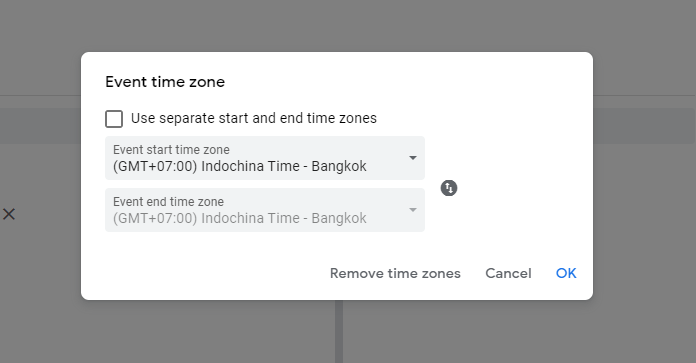Click the X icon behind the dialog
696x363 pixels.
tap(9, 214)
